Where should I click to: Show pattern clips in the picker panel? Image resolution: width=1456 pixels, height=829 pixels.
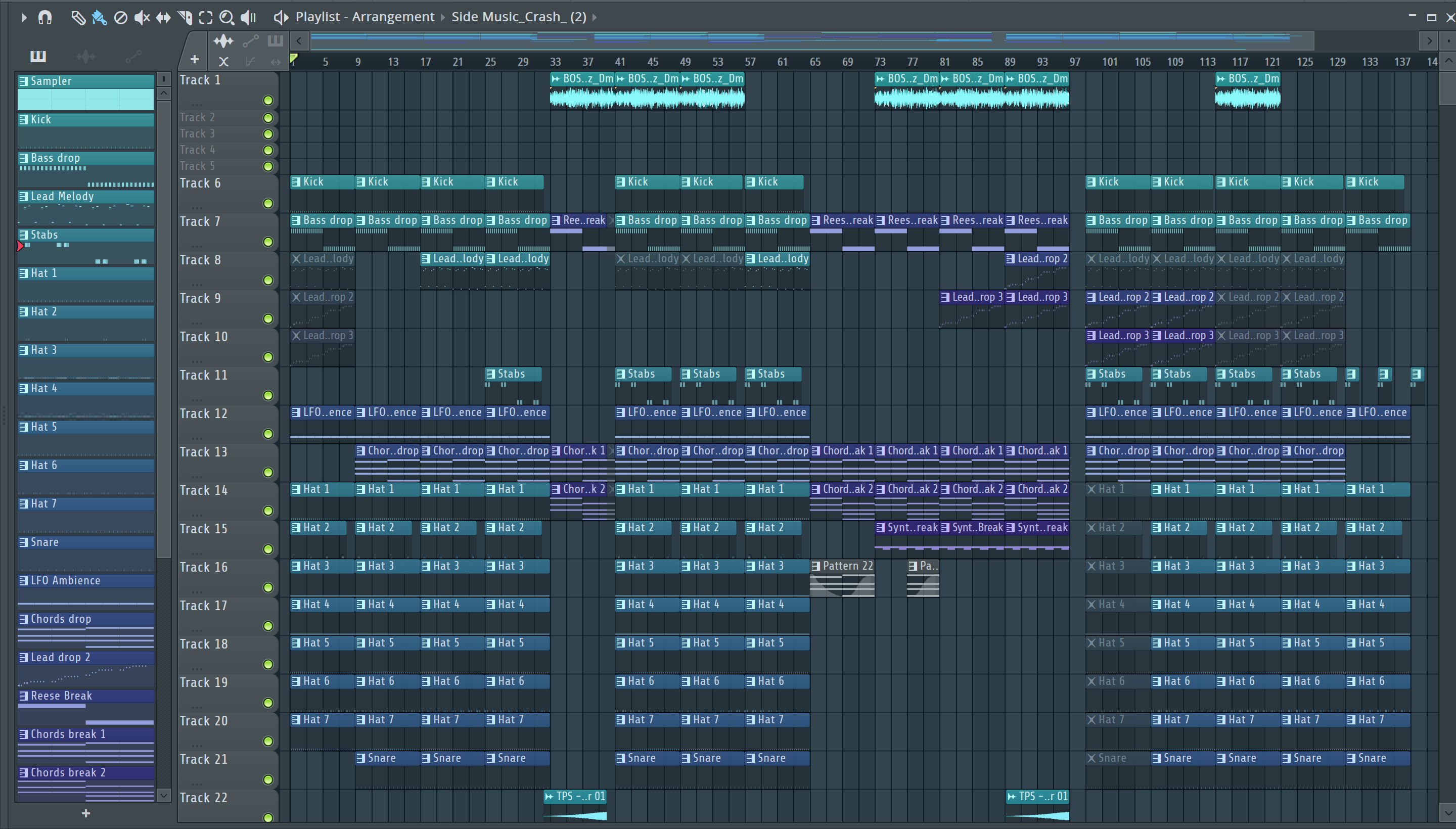[38, 56]
